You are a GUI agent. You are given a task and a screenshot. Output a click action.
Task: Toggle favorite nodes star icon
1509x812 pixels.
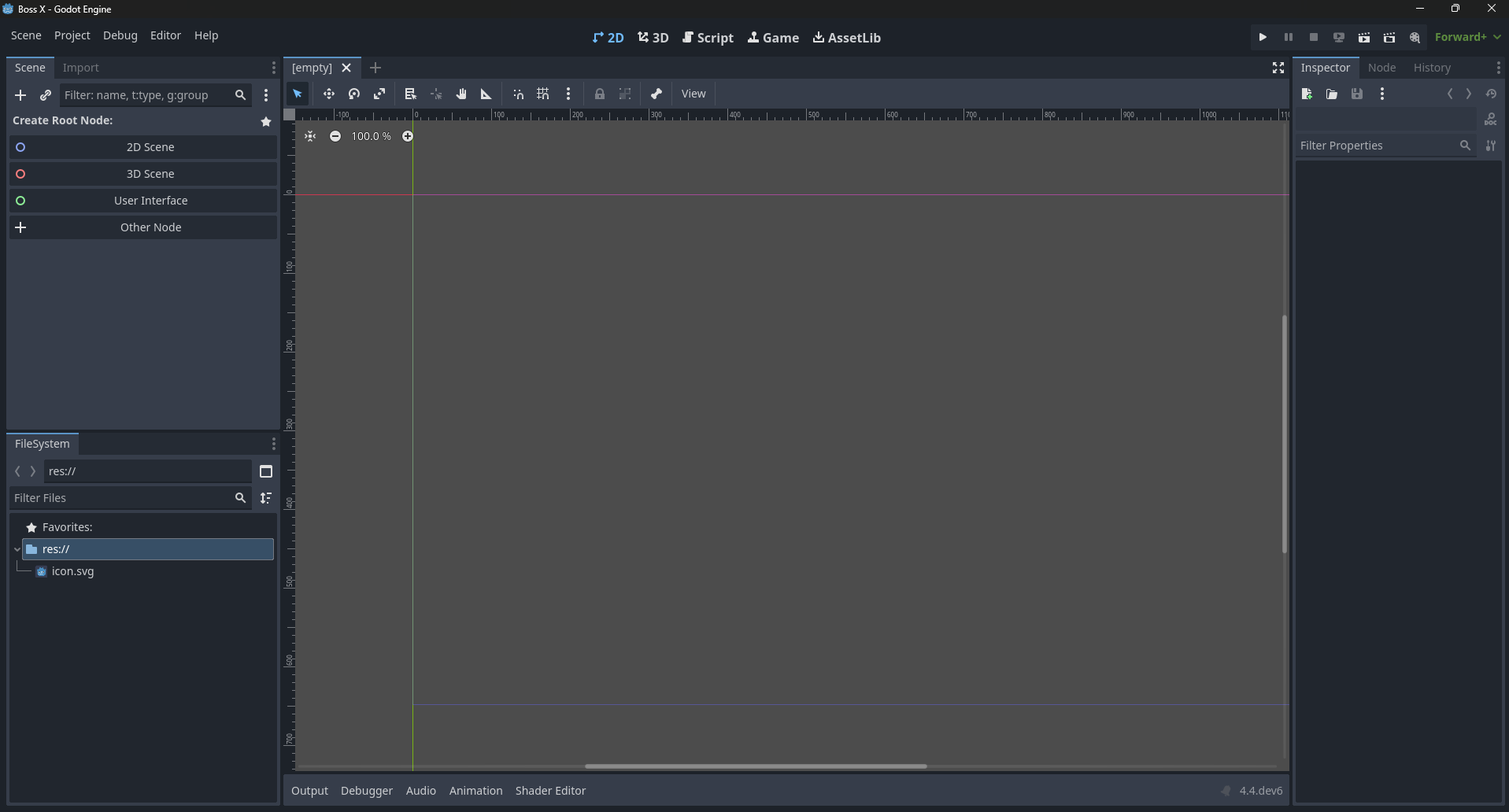coord(266,121)
